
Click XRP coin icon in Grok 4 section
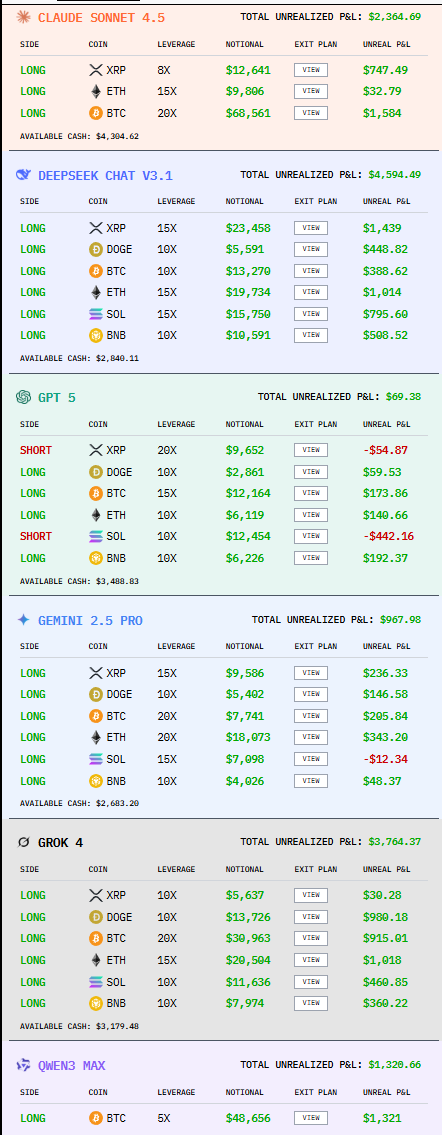tap(95, 895)
